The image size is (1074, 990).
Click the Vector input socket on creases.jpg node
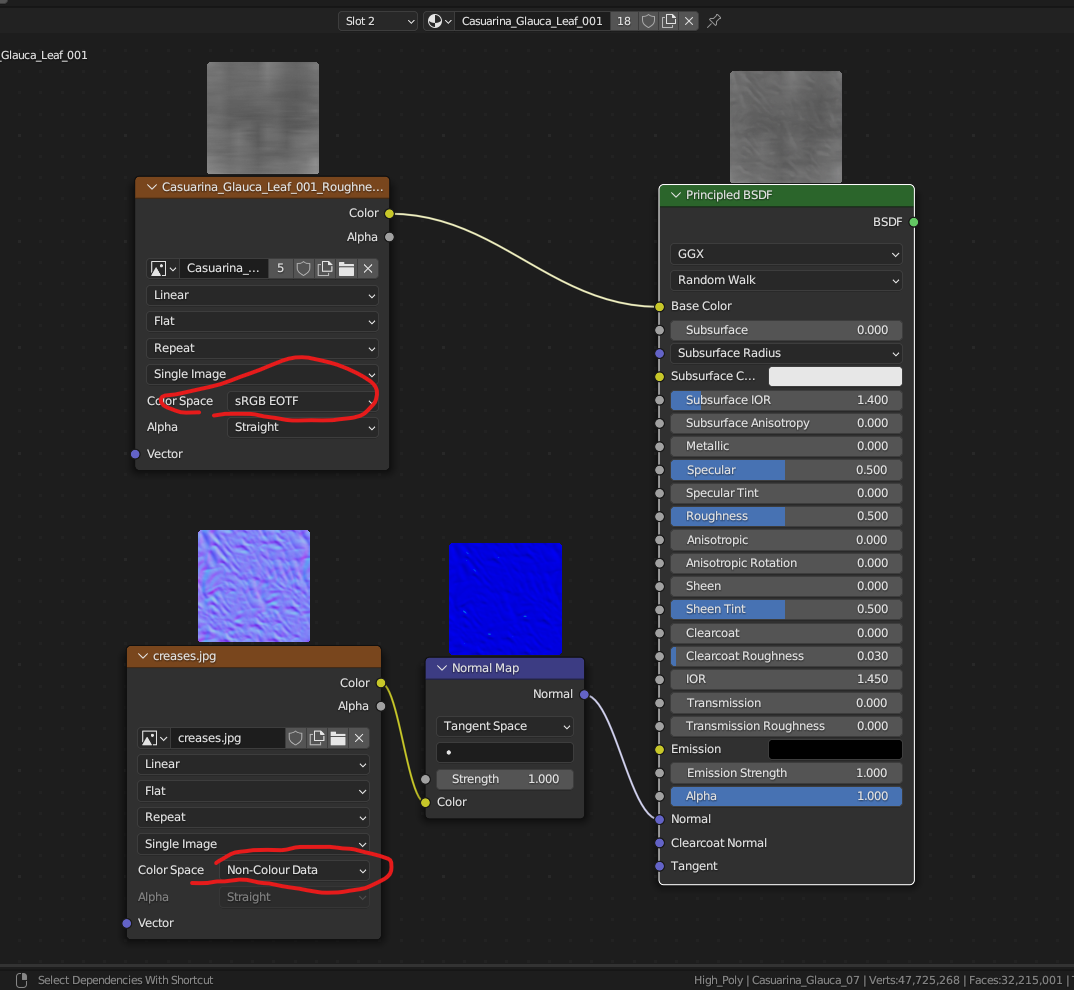[x=127, y=923]
